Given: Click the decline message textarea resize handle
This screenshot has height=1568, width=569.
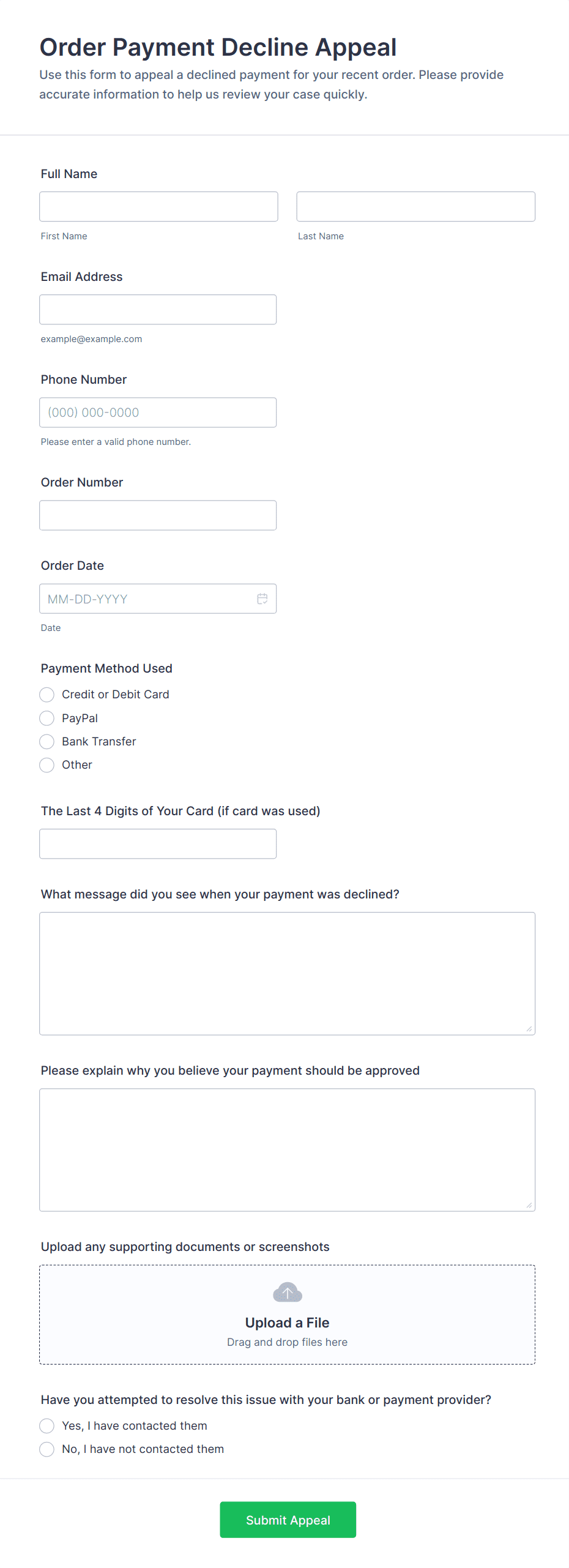Looking at the screenshot, I should click(529, 1029).
